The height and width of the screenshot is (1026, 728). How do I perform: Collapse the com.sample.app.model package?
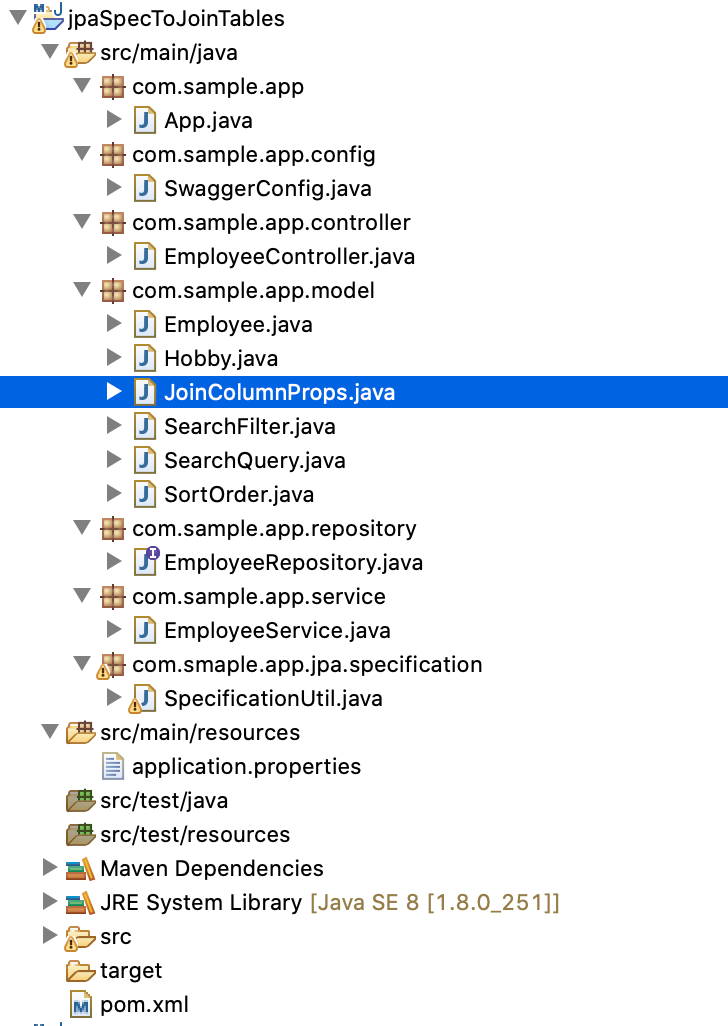coord(82,290)
